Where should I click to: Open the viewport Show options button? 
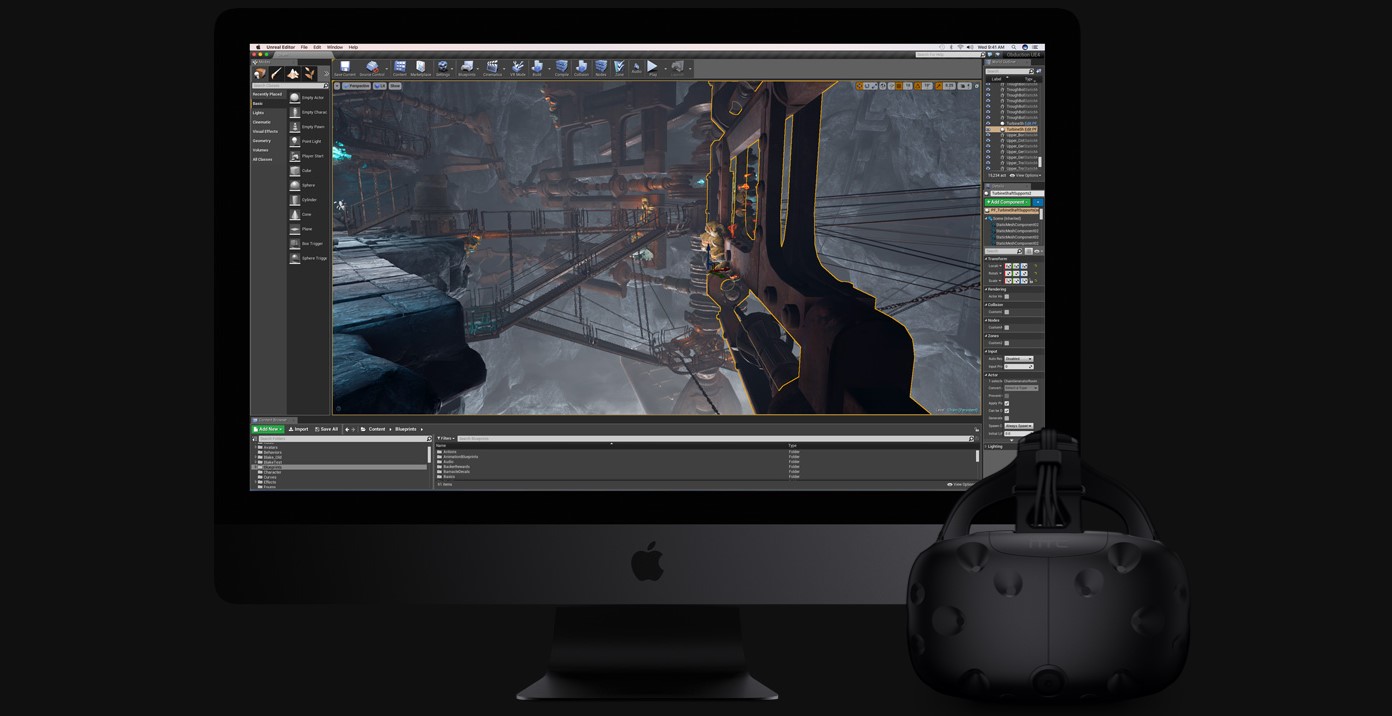point(395,86)
